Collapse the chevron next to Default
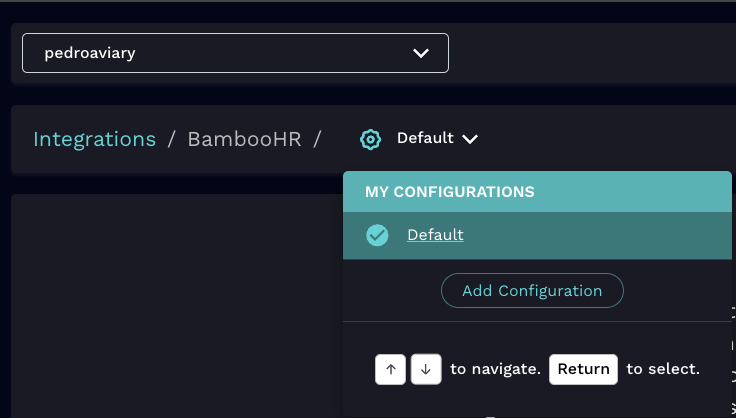 pyautogui.click(x=470, y=139)
